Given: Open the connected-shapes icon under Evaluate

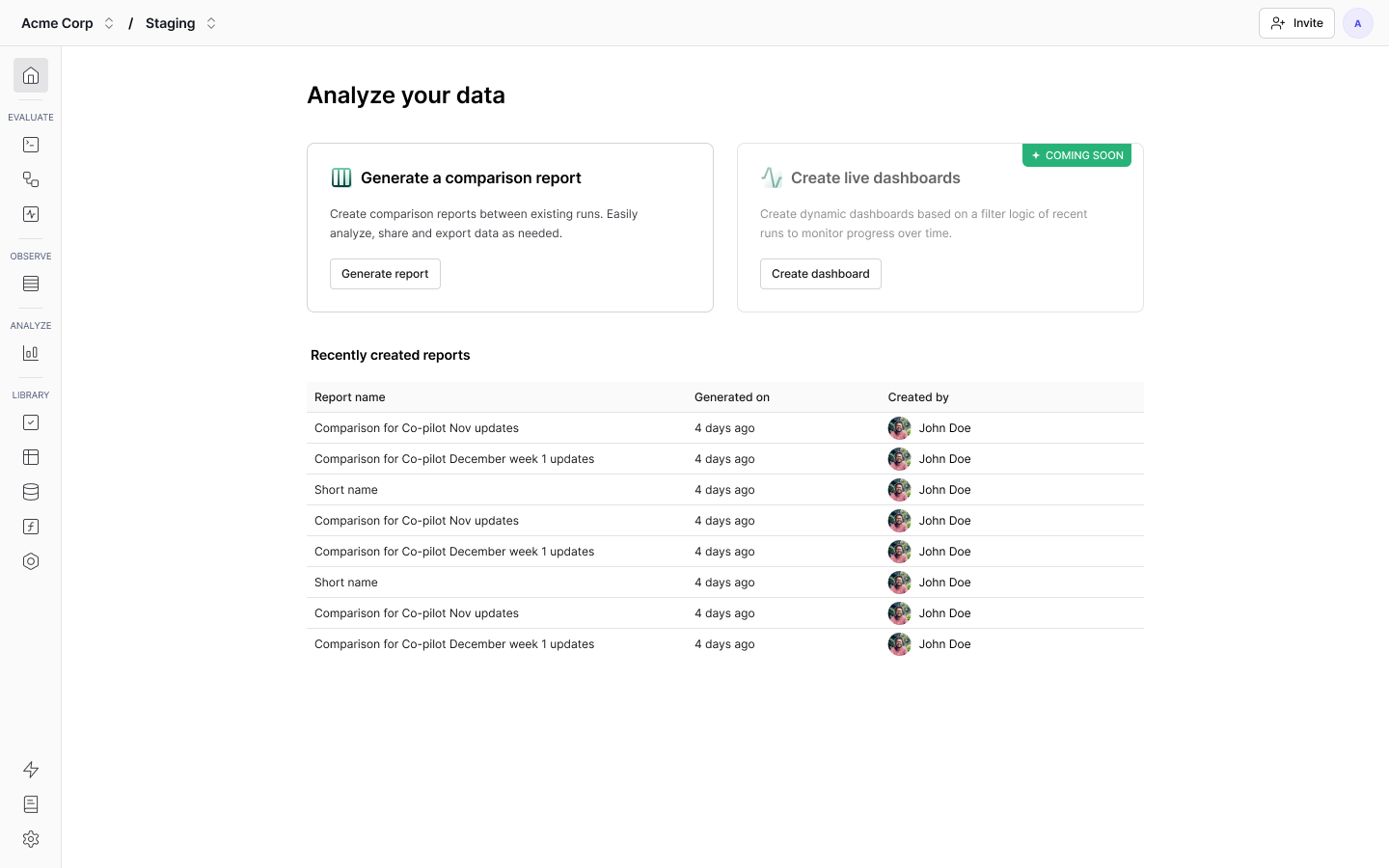Looking at the screenshot, I should point(31,179).
